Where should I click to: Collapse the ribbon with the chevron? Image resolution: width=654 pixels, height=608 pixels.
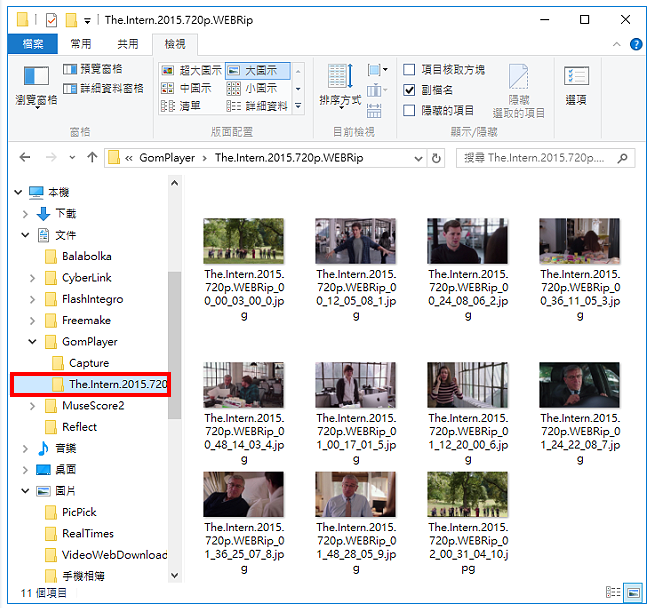[616, 44]
